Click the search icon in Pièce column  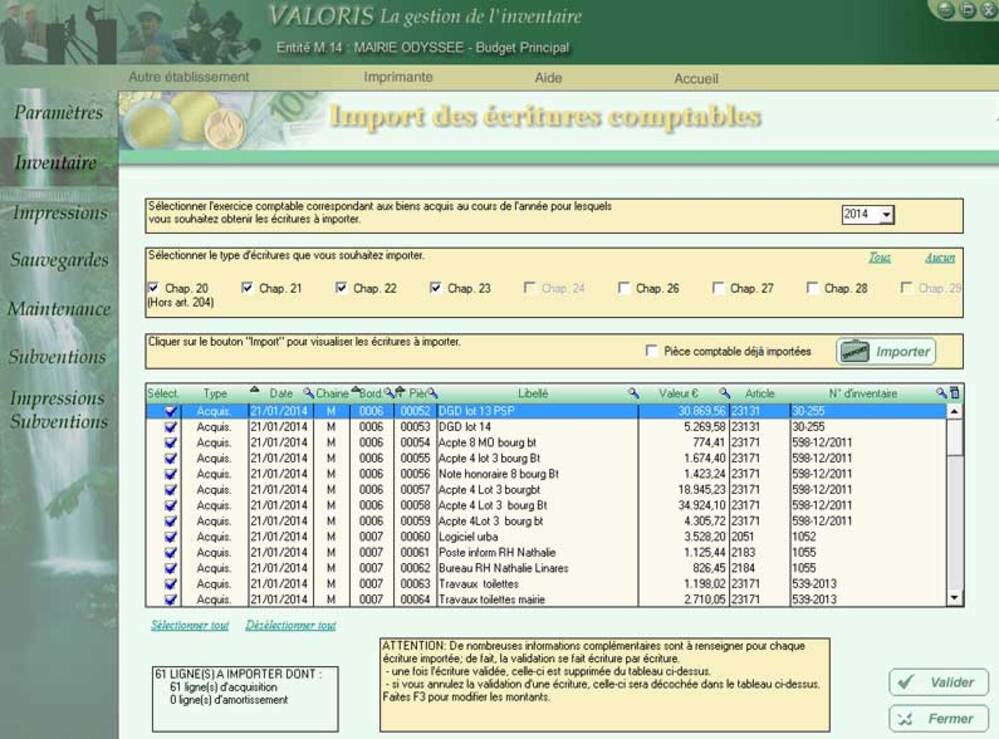point(433,394)
